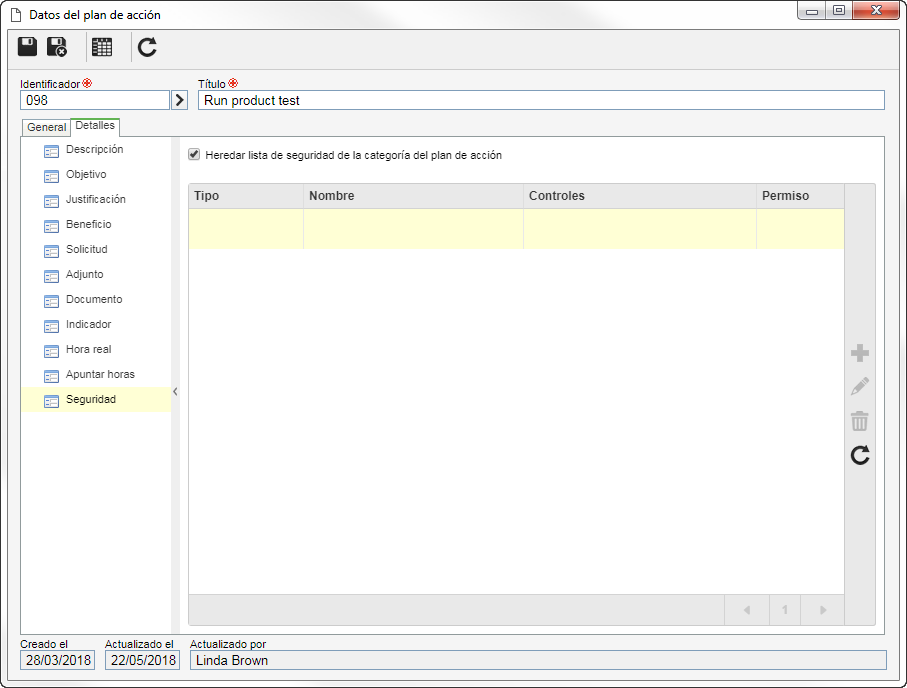
Task: Click the Indicador form icon
Action: [51, 326]
